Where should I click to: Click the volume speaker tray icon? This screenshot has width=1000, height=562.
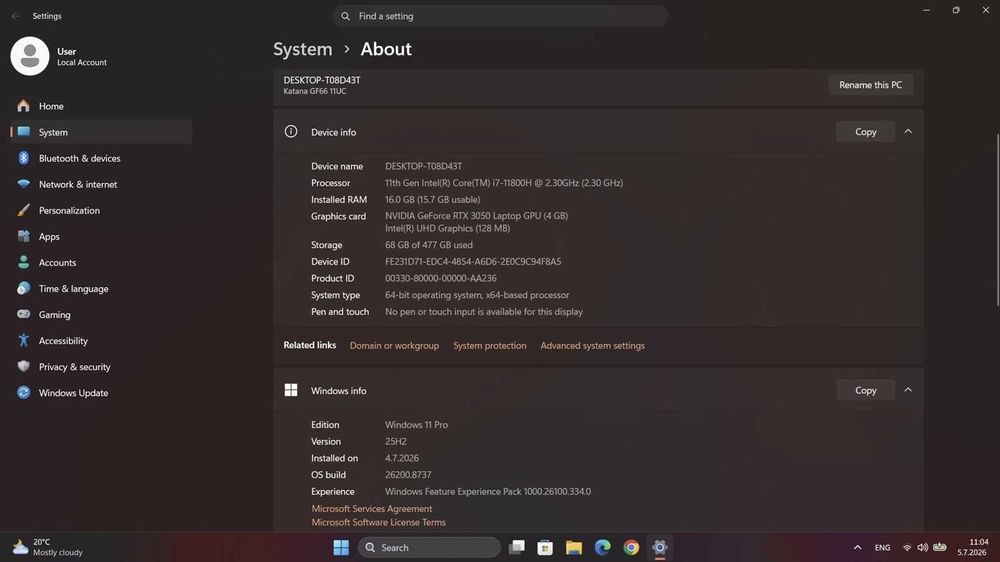[923, 547]
